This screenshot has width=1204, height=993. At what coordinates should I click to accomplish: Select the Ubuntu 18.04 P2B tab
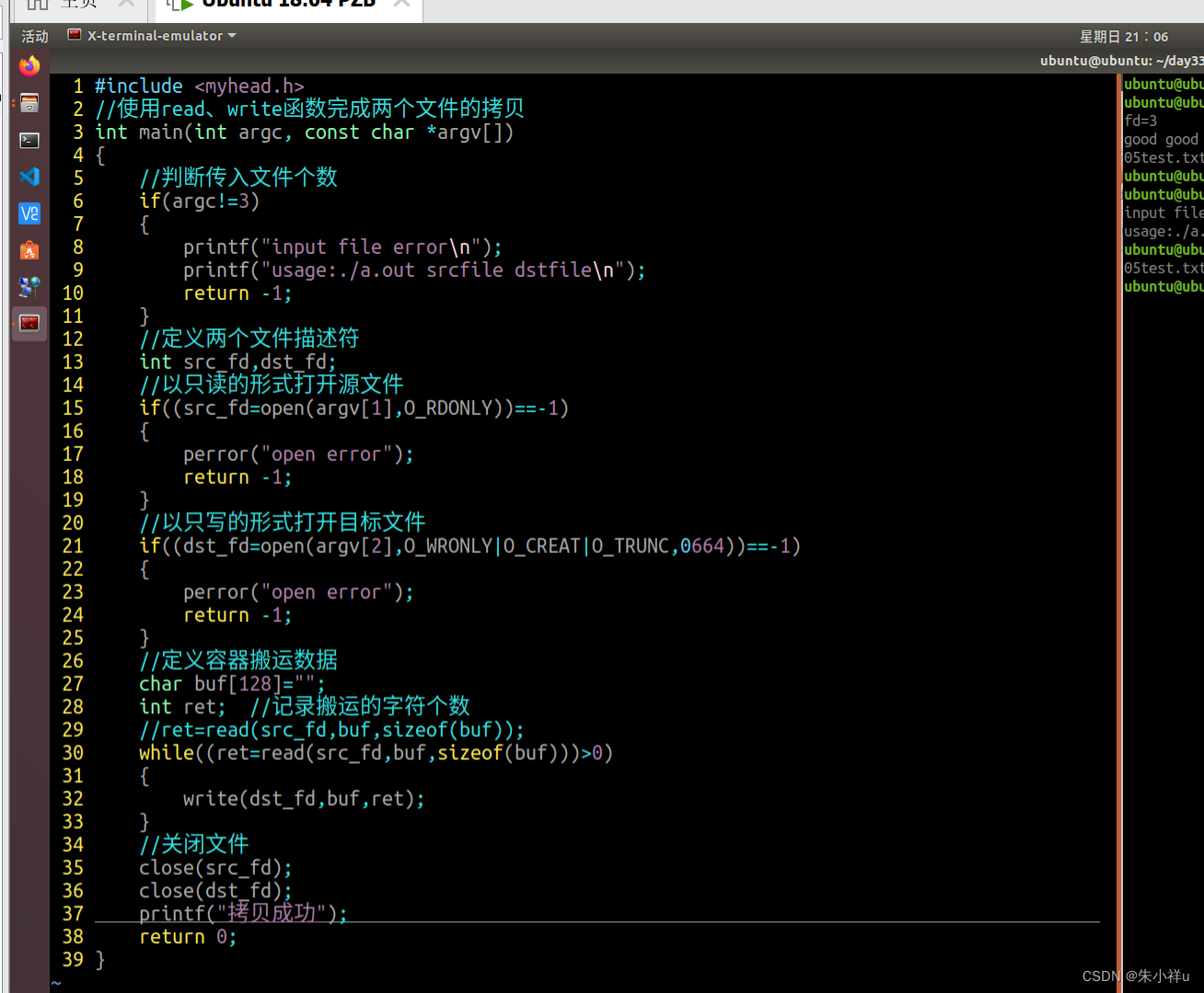(x=281, y=5)
